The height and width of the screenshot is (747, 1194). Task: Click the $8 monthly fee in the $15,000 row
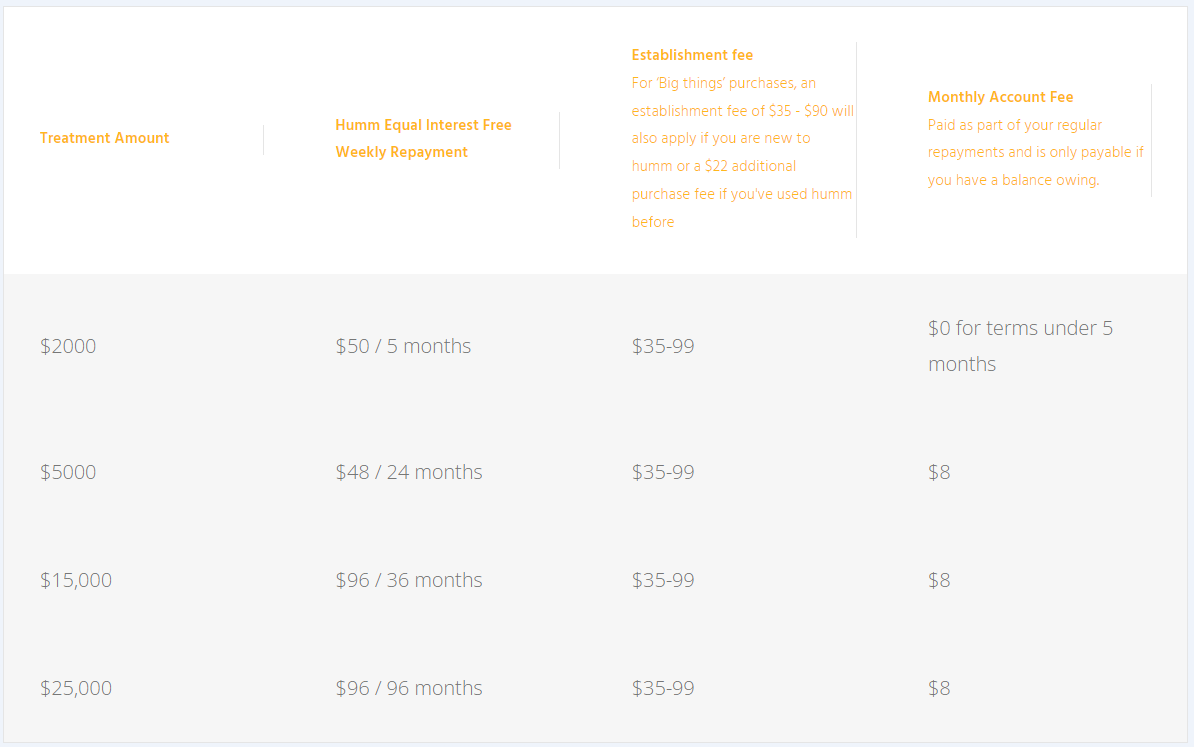point(939,580)
